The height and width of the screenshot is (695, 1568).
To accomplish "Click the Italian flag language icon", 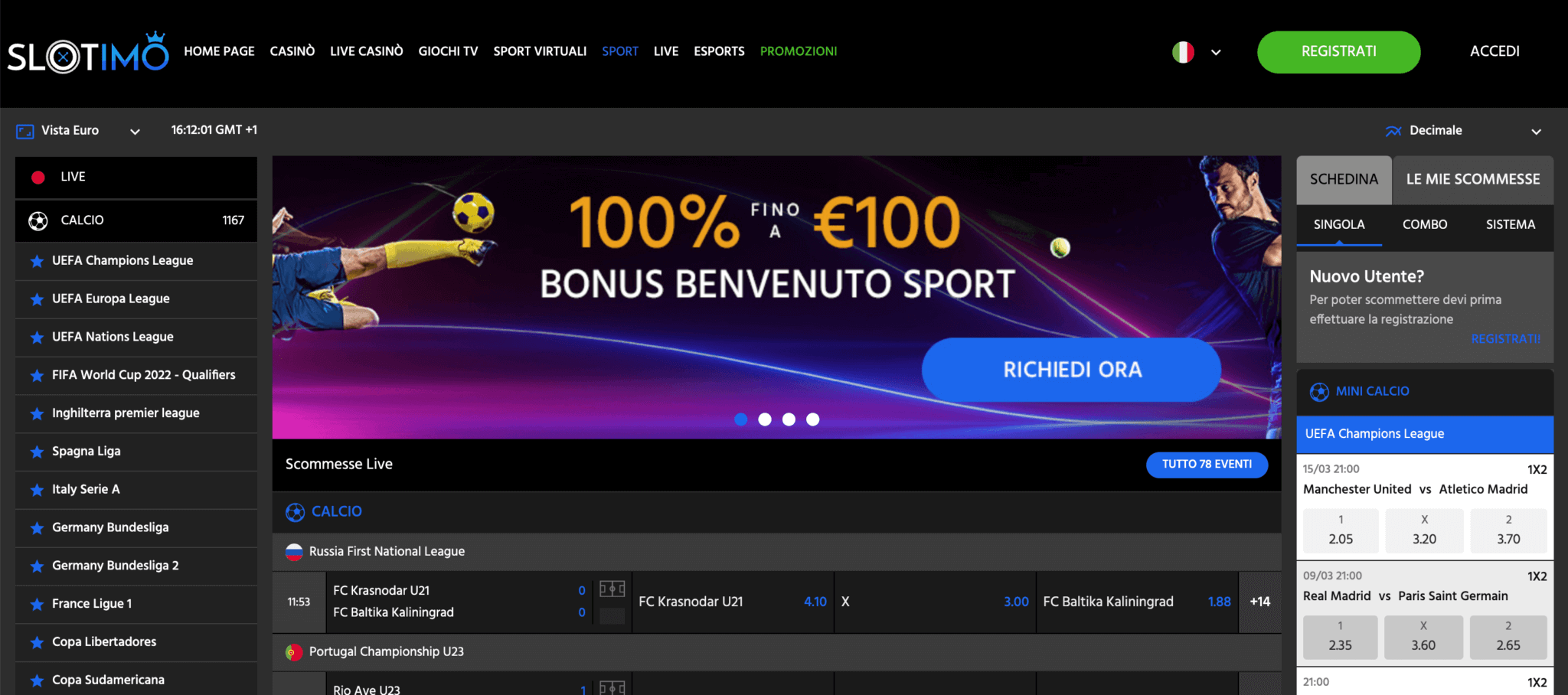I will pyautogui.click(x=1183, y=52).
